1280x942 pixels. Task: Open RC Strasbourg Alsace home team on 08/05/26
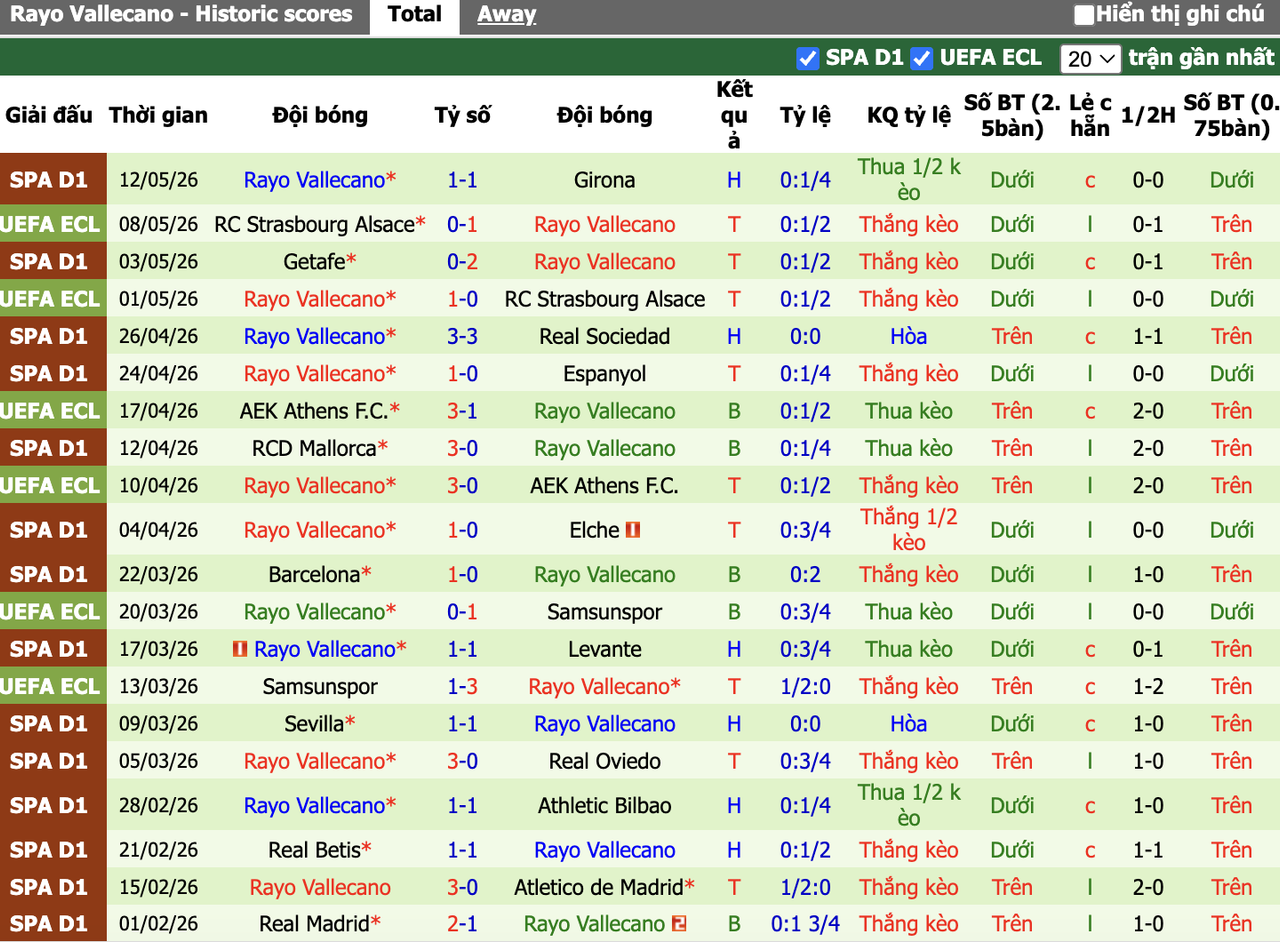pyautogui.click(x=314, y=225)
